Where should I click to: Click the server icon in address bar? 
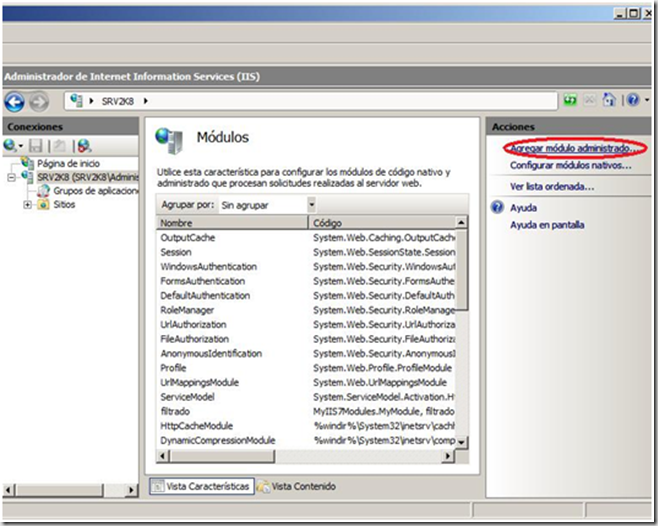click(77, 101)
